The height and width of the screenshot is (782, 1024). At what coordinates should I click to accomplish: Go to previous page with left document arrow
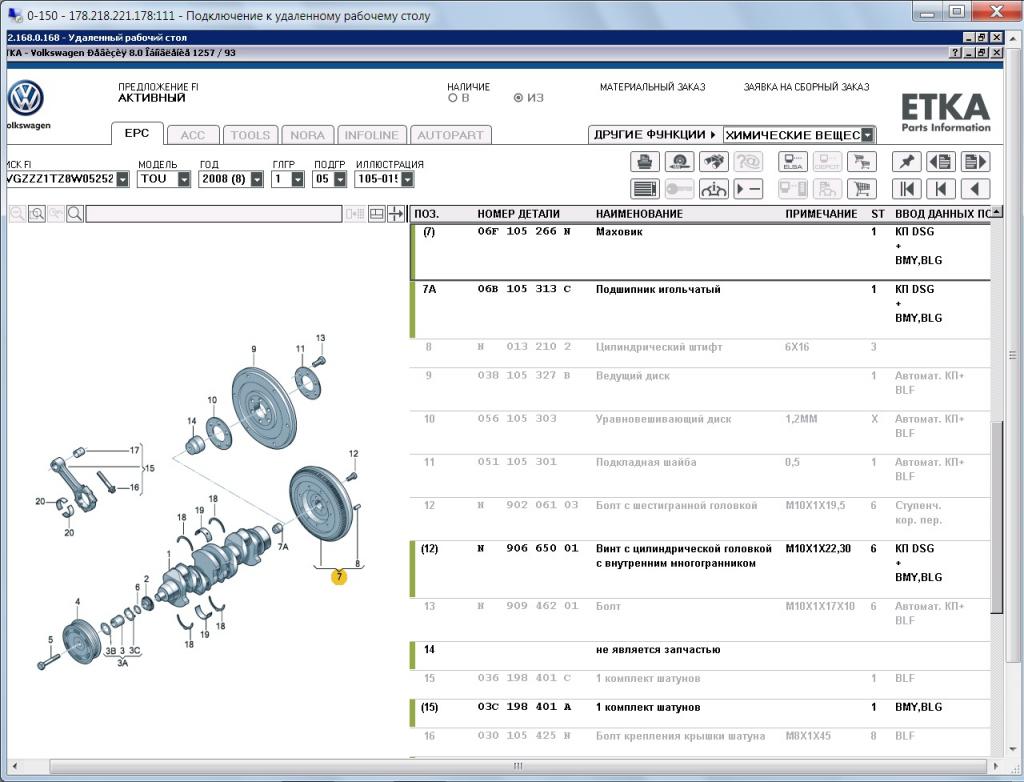[x=941, y=161]
